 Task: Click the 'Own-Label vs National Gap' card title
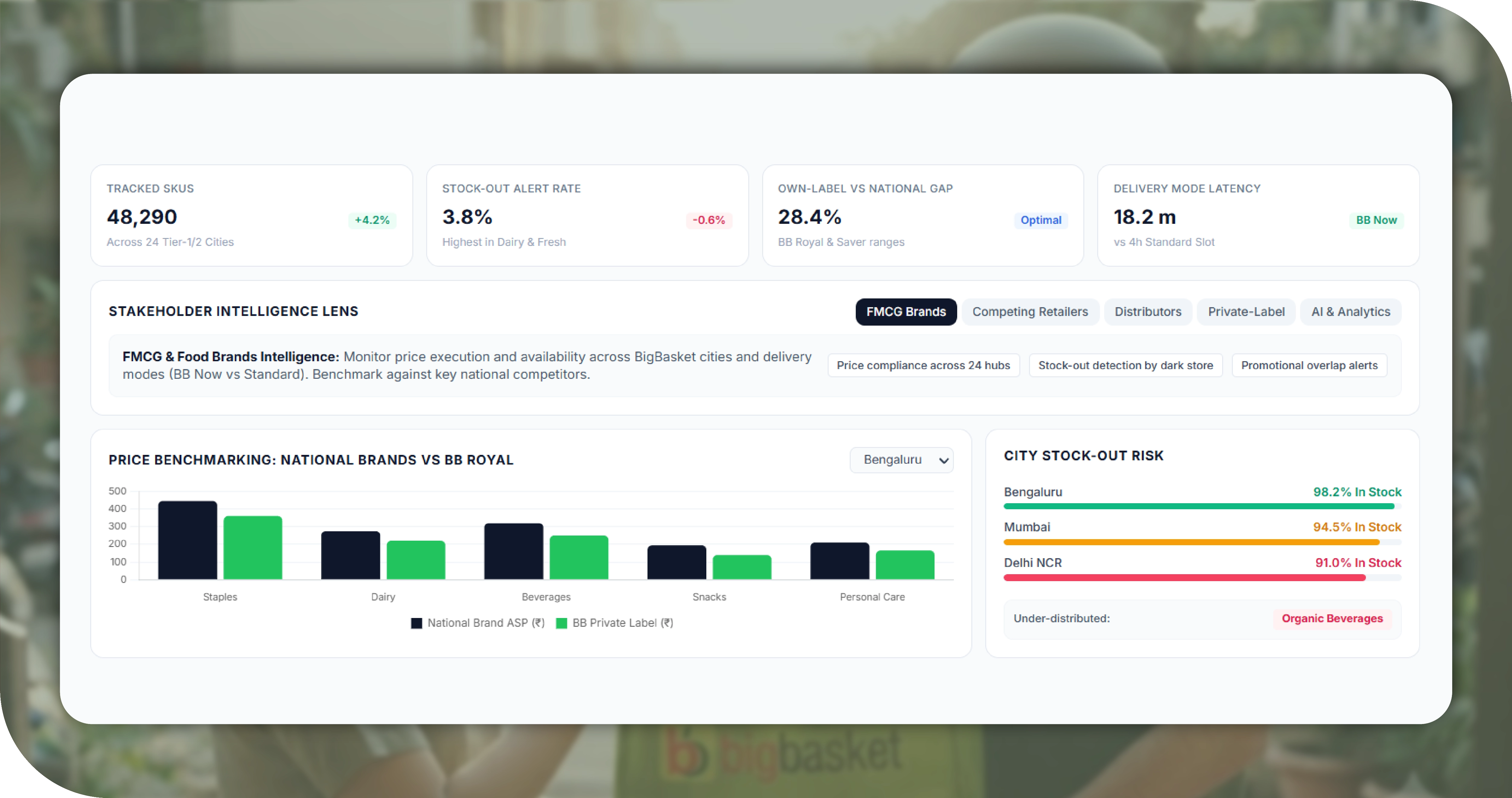coord(865,188)
